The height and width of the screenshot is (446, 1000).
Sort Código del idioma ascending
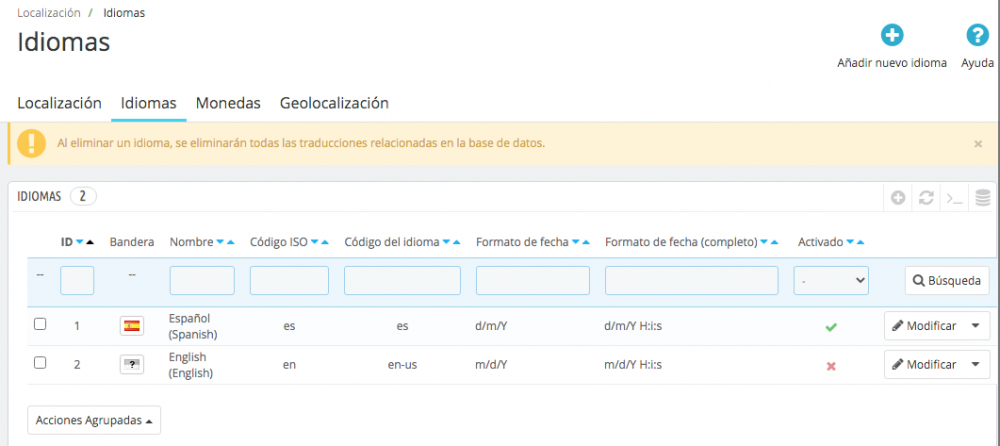click(x=457, y=242)
